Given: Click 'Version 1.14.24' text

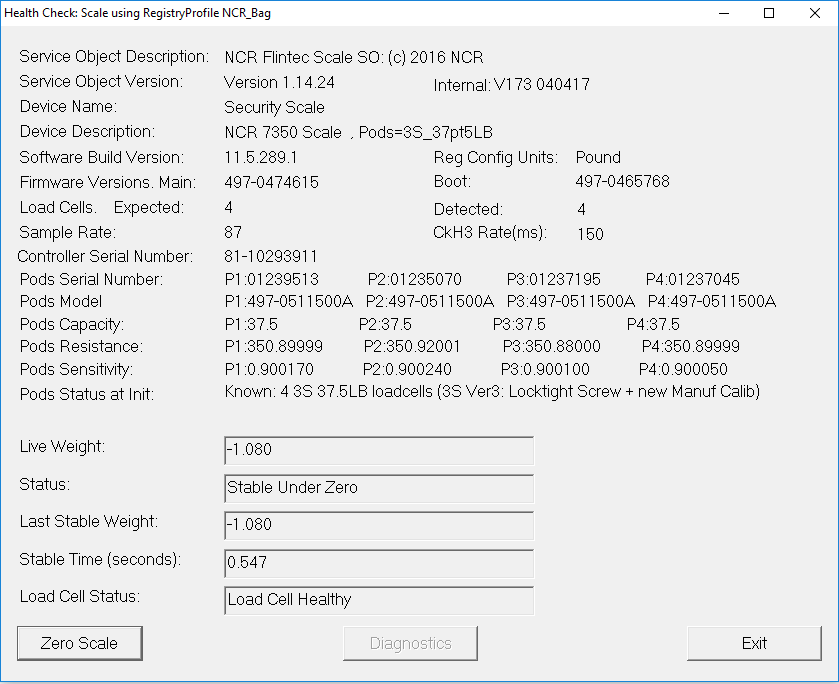Looking at the screenshot, I should pos(279,82).
